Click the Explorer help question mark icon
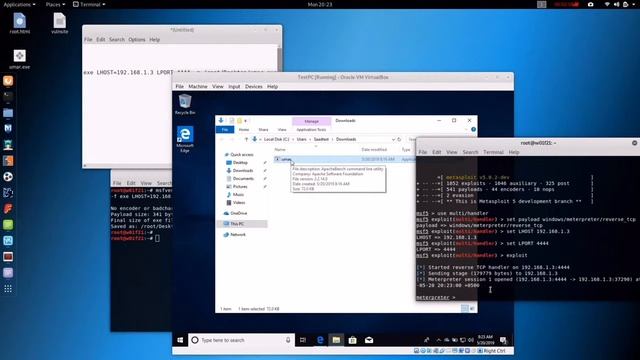The height and width of the screenshot is (360, 640). [473, 129]
